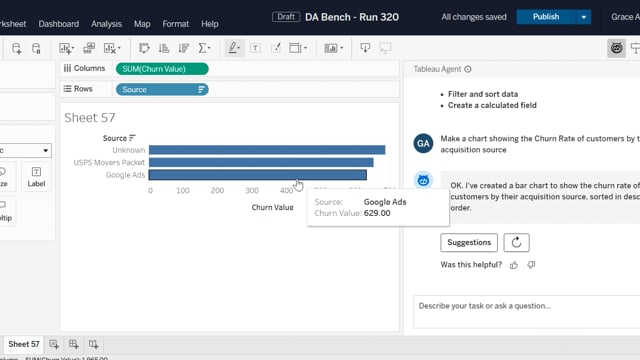
Task: Click the thumbs down feedback icon
Action: coord(531,265)
